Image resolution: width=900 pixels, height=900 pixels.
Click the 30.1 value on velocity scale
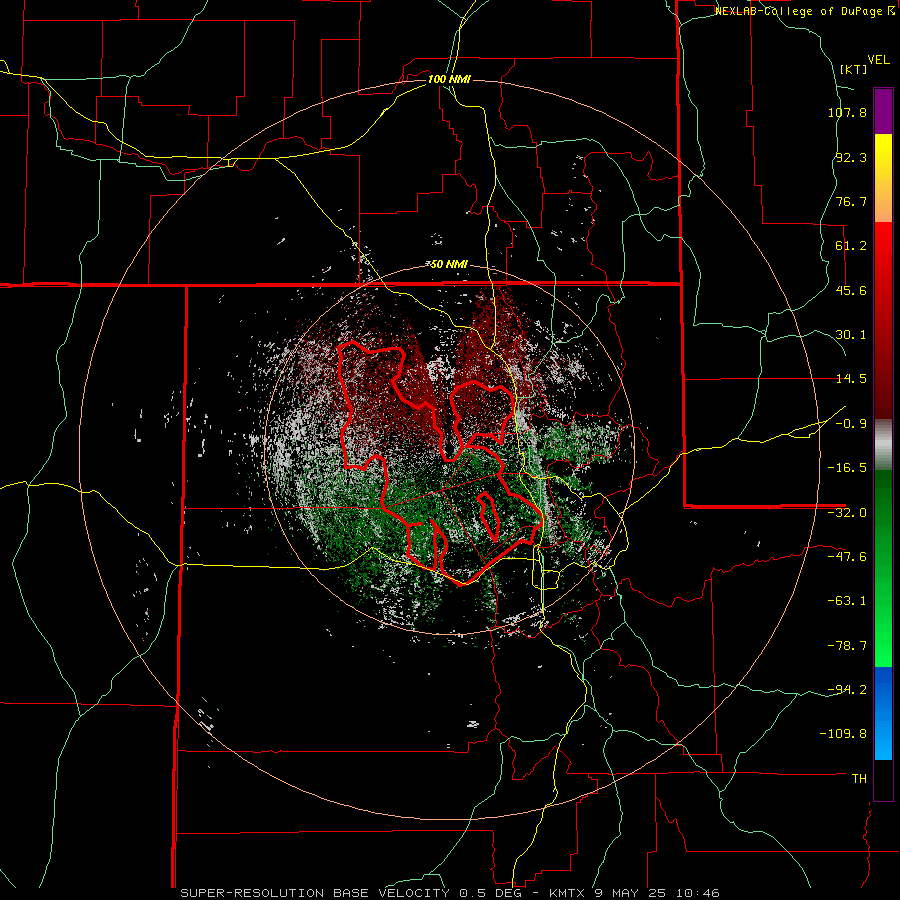851,335
